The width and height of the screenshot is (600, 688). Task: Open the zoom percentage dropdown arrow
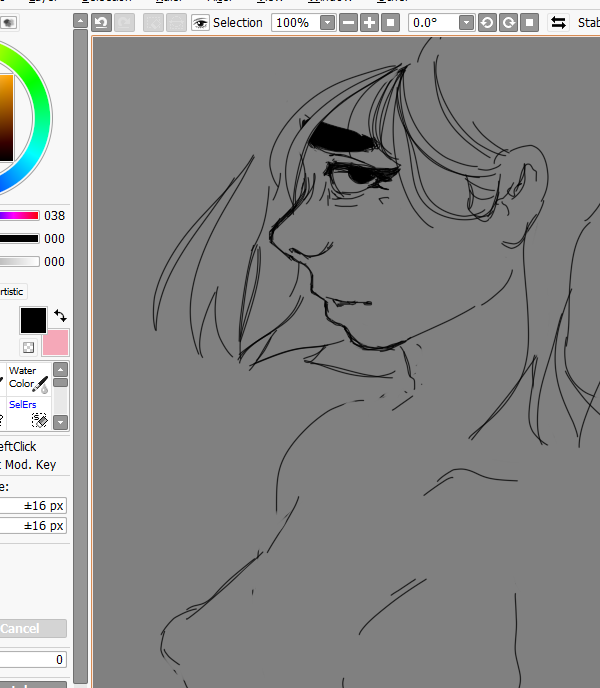click(x=327, y=22)
